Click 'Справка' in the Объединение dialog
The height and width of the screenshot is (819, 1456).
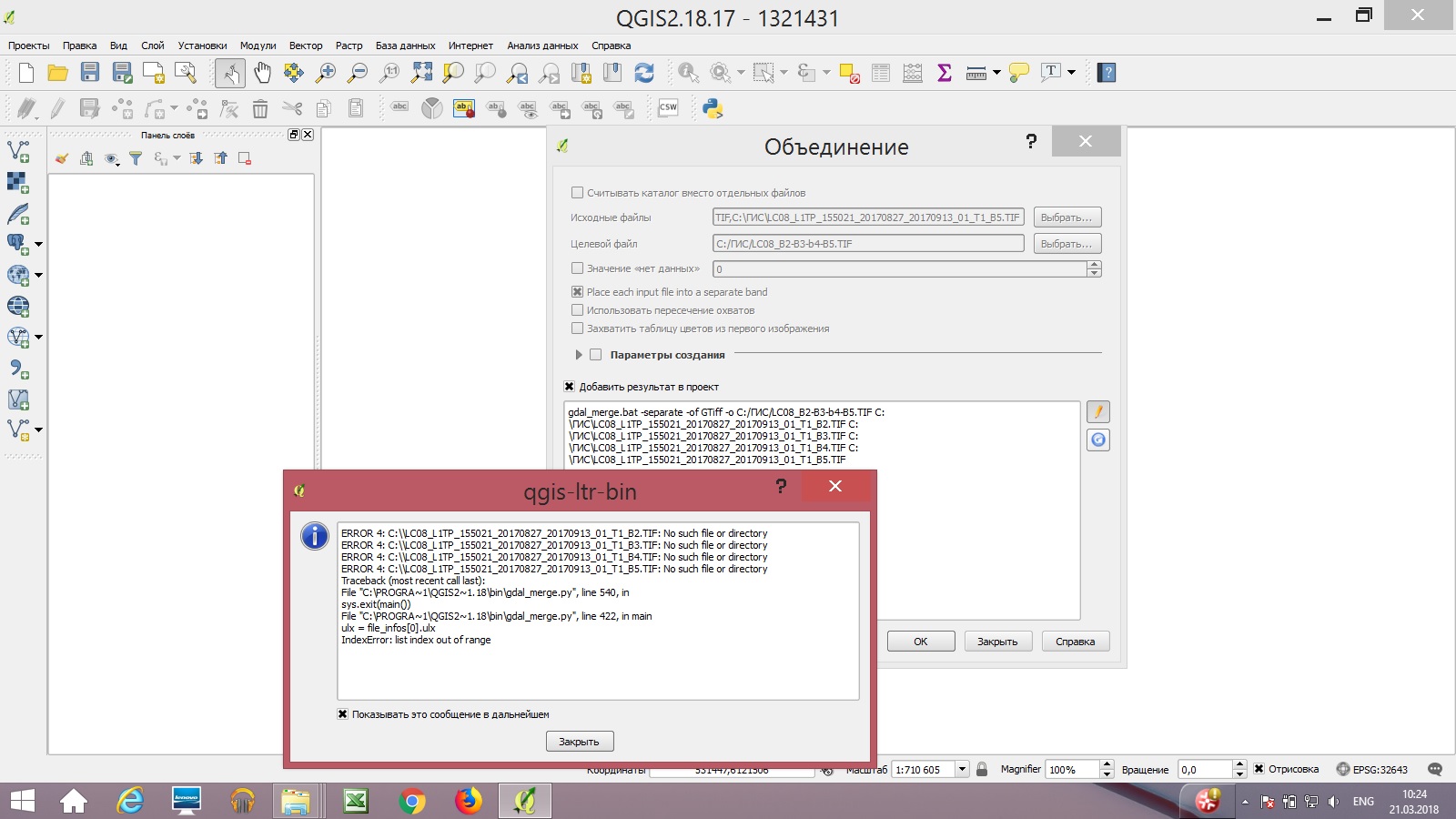point(1076,642)
